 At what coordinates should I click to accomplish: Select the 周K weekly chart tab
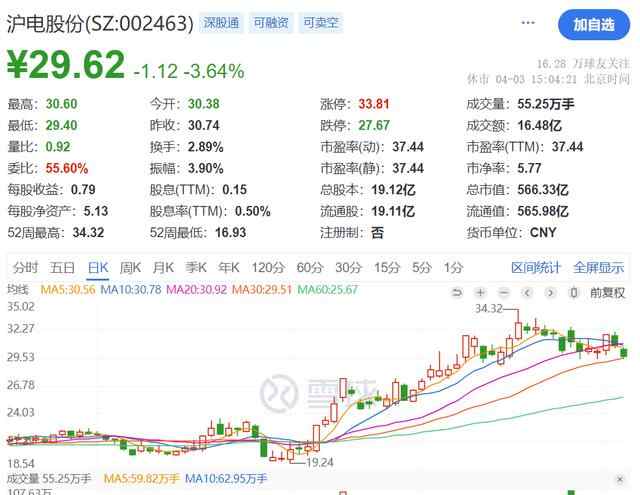pyautogui.click(x=130, y=267)
